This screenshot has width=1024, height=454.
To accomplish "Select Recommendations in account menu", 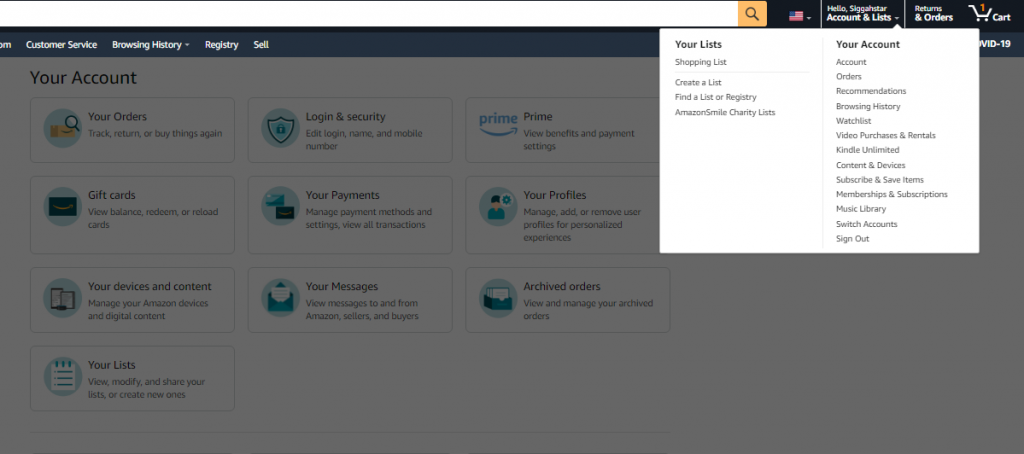I will click(x=871, y=91).
